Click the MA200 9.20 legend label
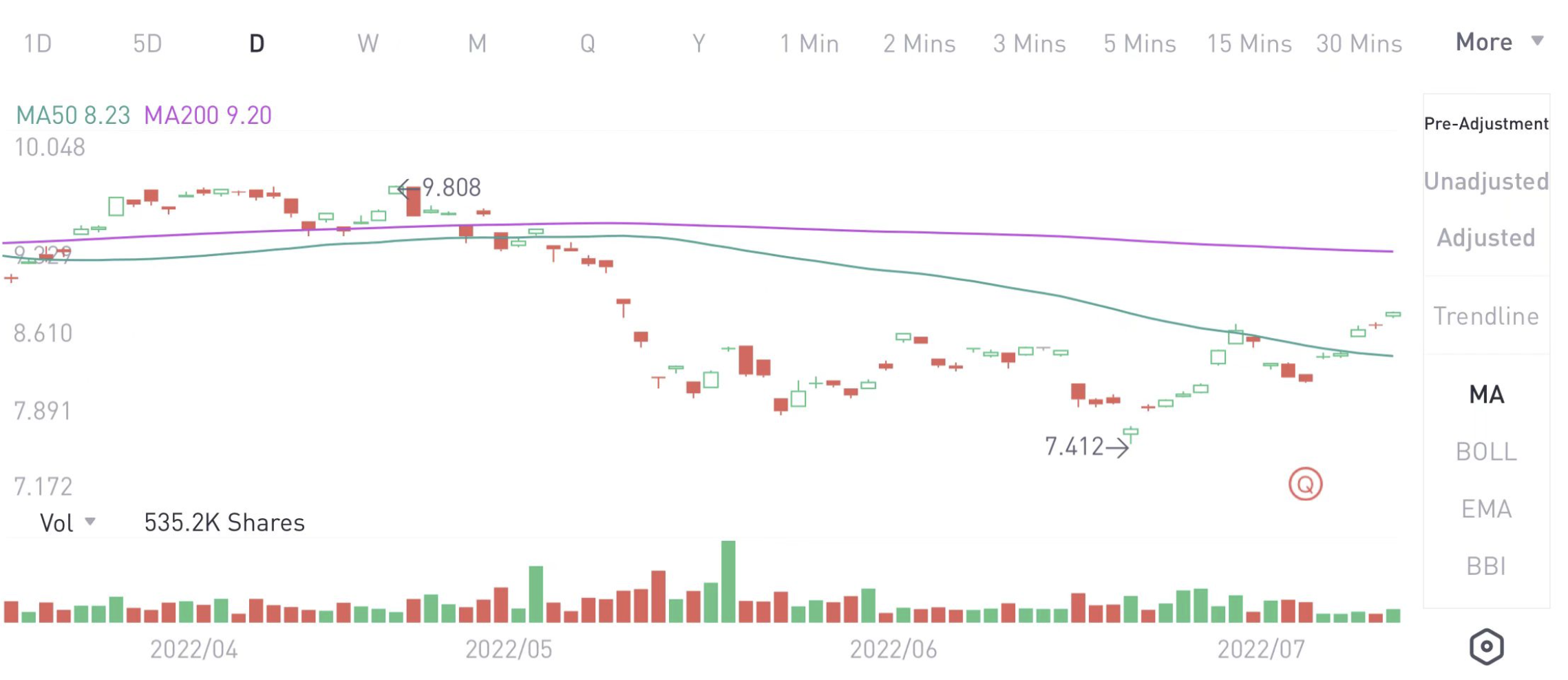 click(208, 115)
